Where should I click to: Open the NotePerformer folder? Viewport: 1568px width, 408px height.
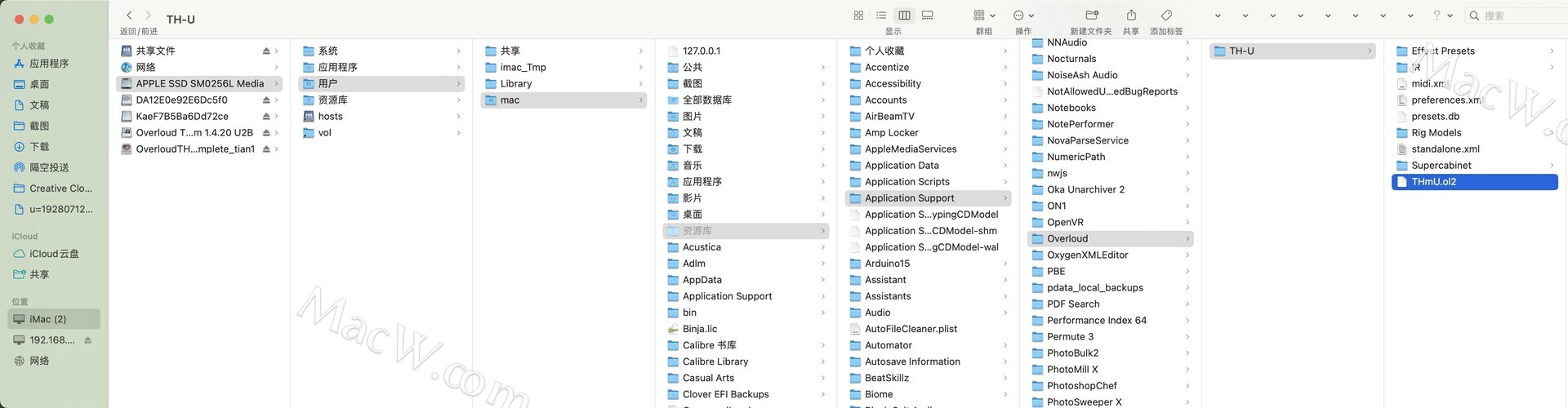1110,124
